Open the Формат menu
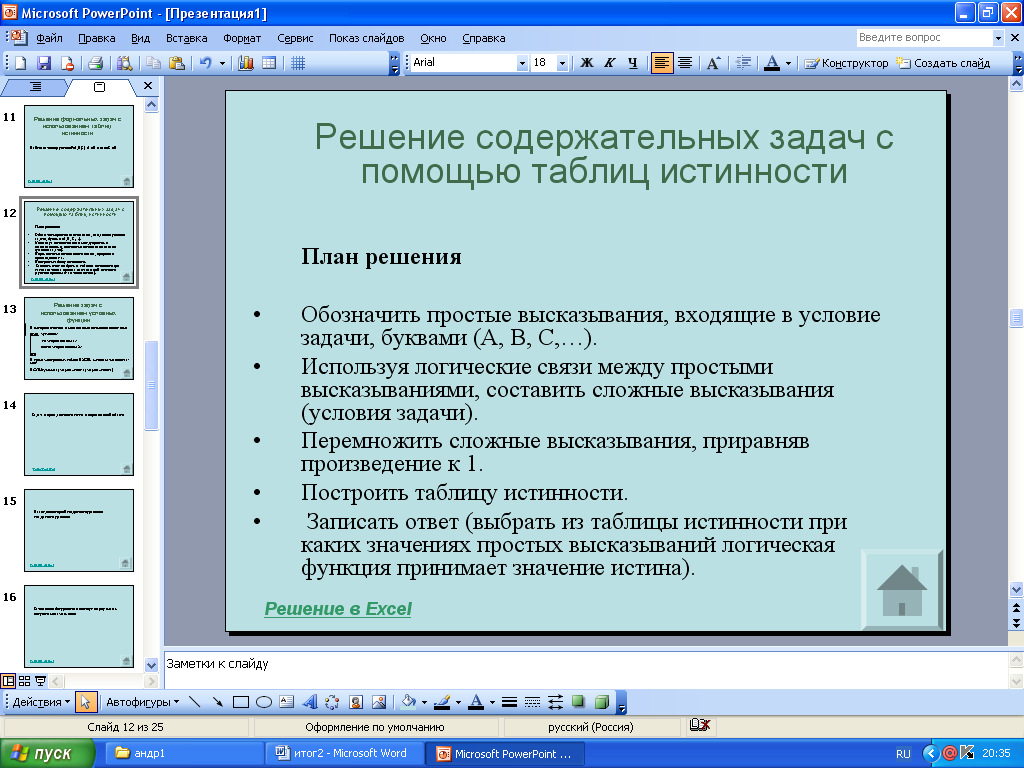The image size is (1024, 768). point(242,38)
